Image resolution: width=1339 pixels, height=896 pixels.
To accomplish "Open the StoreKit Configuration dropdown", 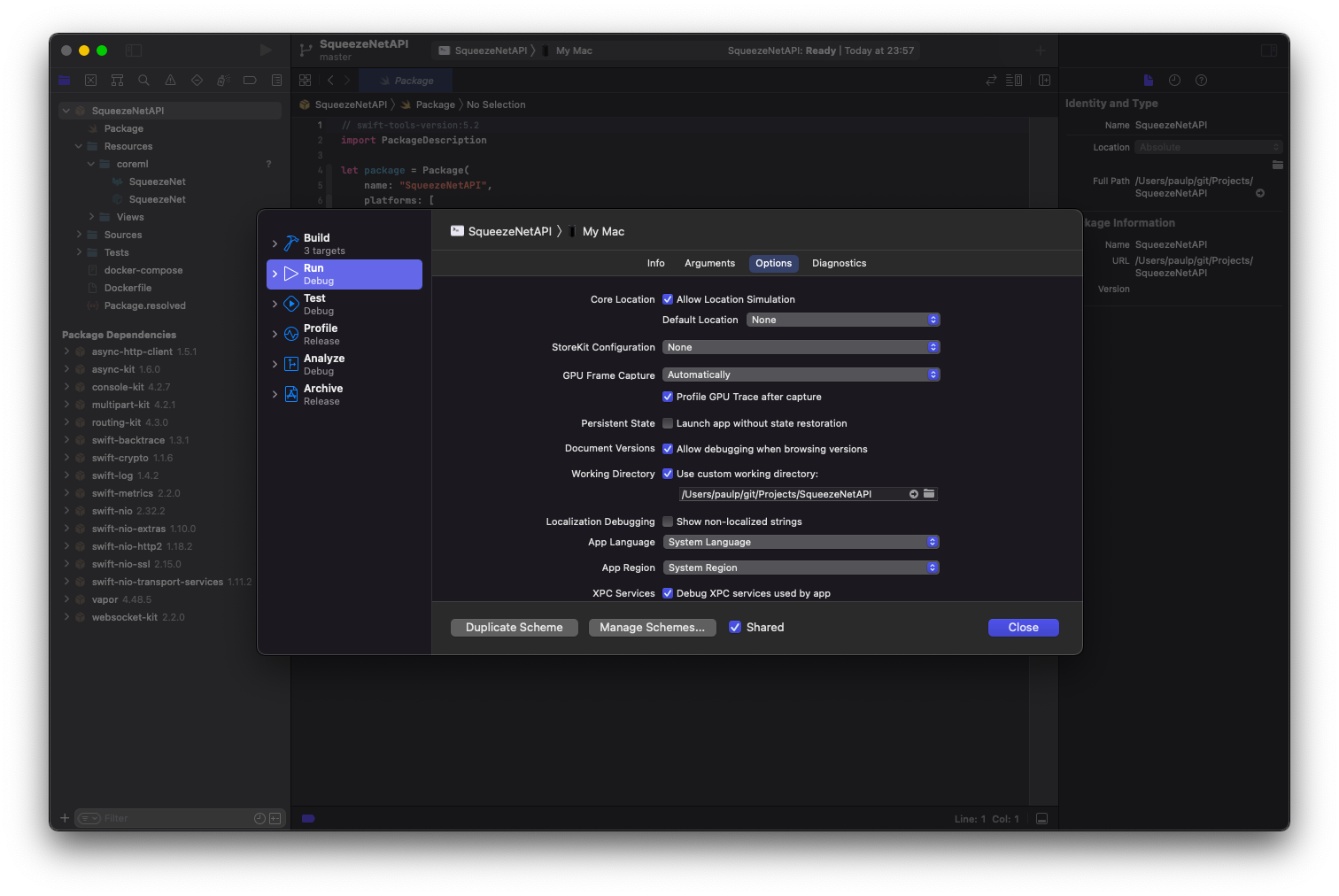I will pyautogui.click(x=801, y=347).
